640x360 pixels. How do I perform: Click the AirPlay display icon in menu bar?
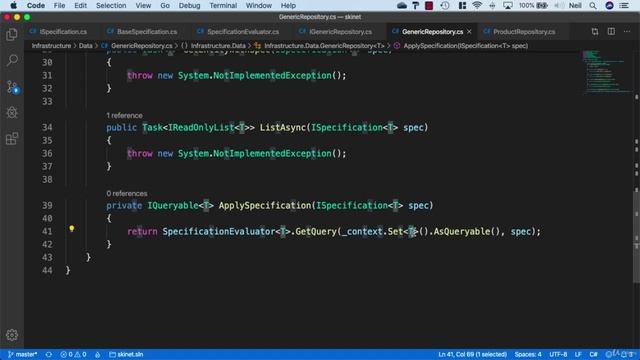tap(508, 5)
